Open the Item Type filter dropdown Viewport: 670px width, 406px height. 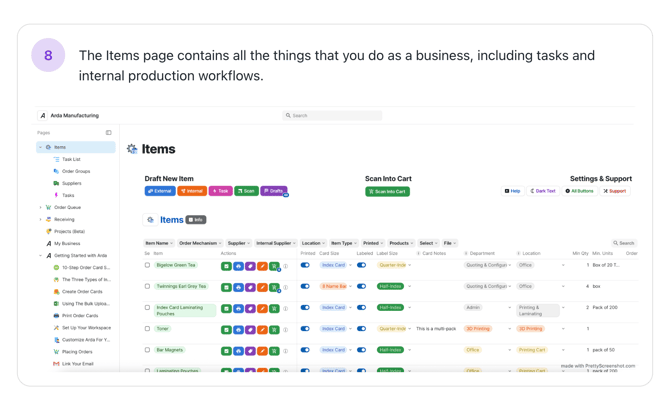343,243
